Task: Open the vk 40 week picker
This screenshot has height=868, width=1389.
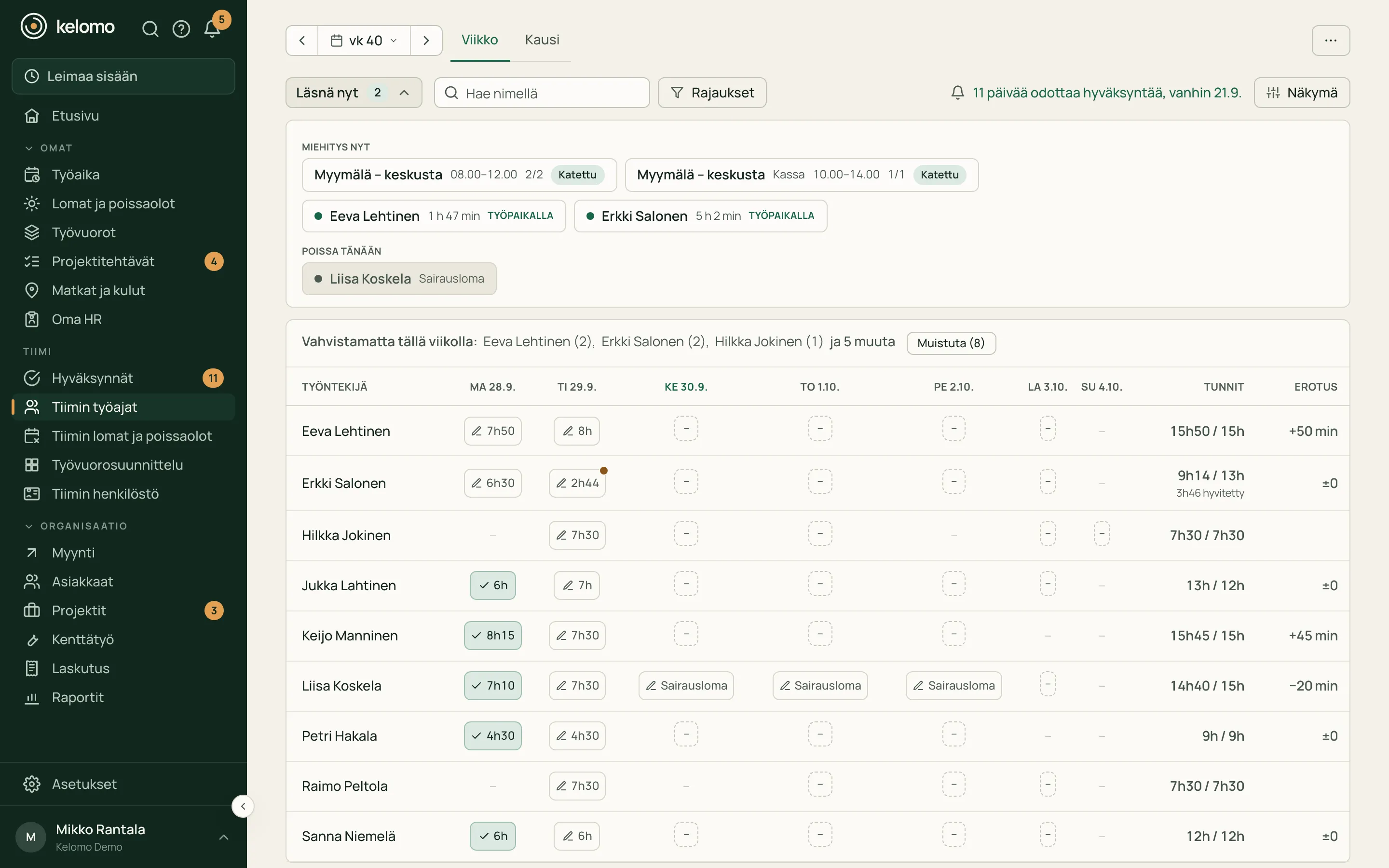Action: tap(364, 40)
